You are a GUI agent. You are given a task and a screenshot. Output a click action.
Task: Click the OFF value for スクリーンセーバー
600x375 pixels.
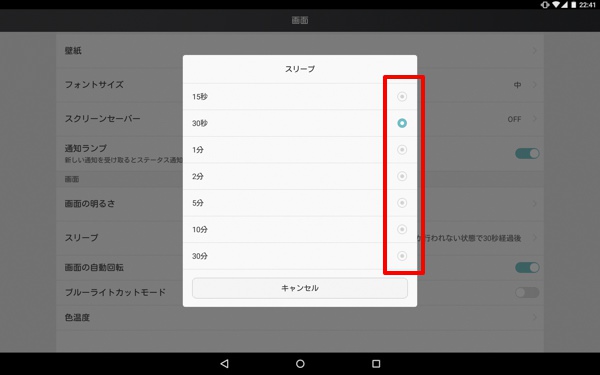pyautogui.click(x=514, y=119)
